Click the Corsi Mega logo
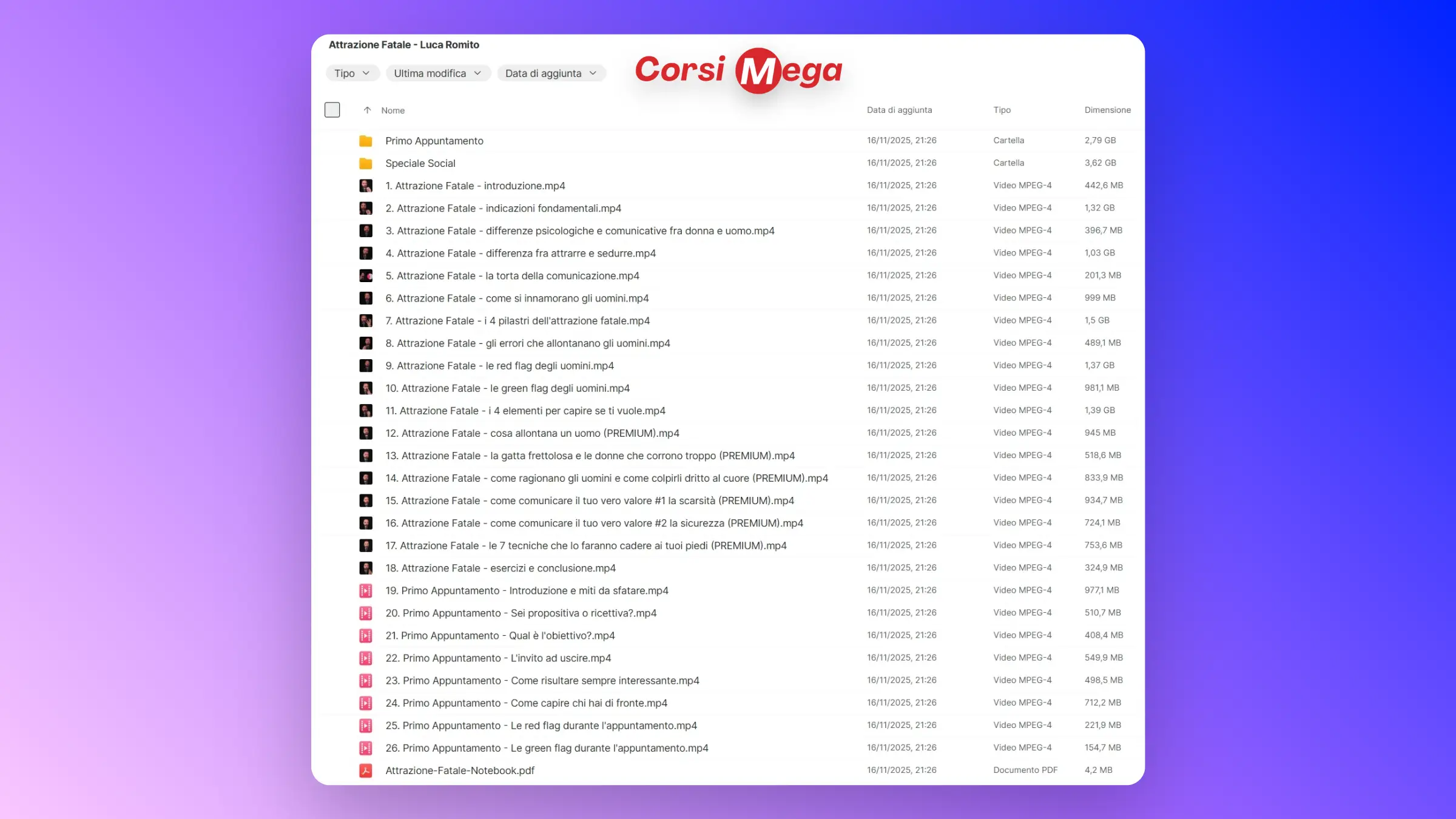 coord(738,70)
